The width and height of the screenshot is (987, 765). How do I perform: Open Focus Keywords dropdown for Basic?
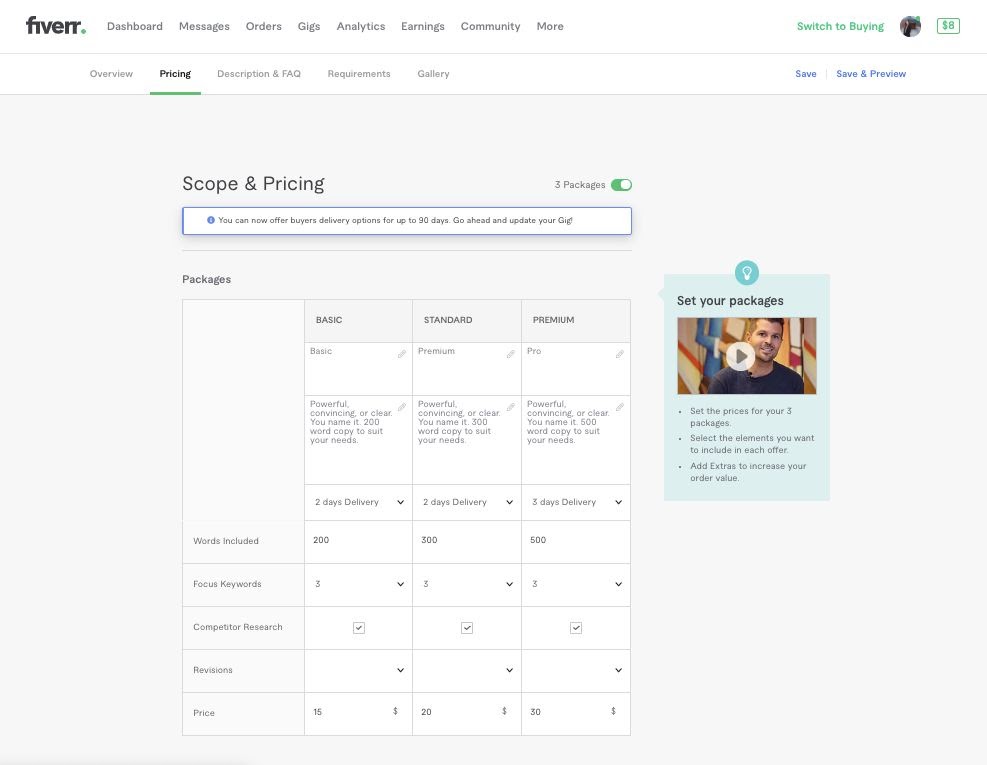click(359, 584)
